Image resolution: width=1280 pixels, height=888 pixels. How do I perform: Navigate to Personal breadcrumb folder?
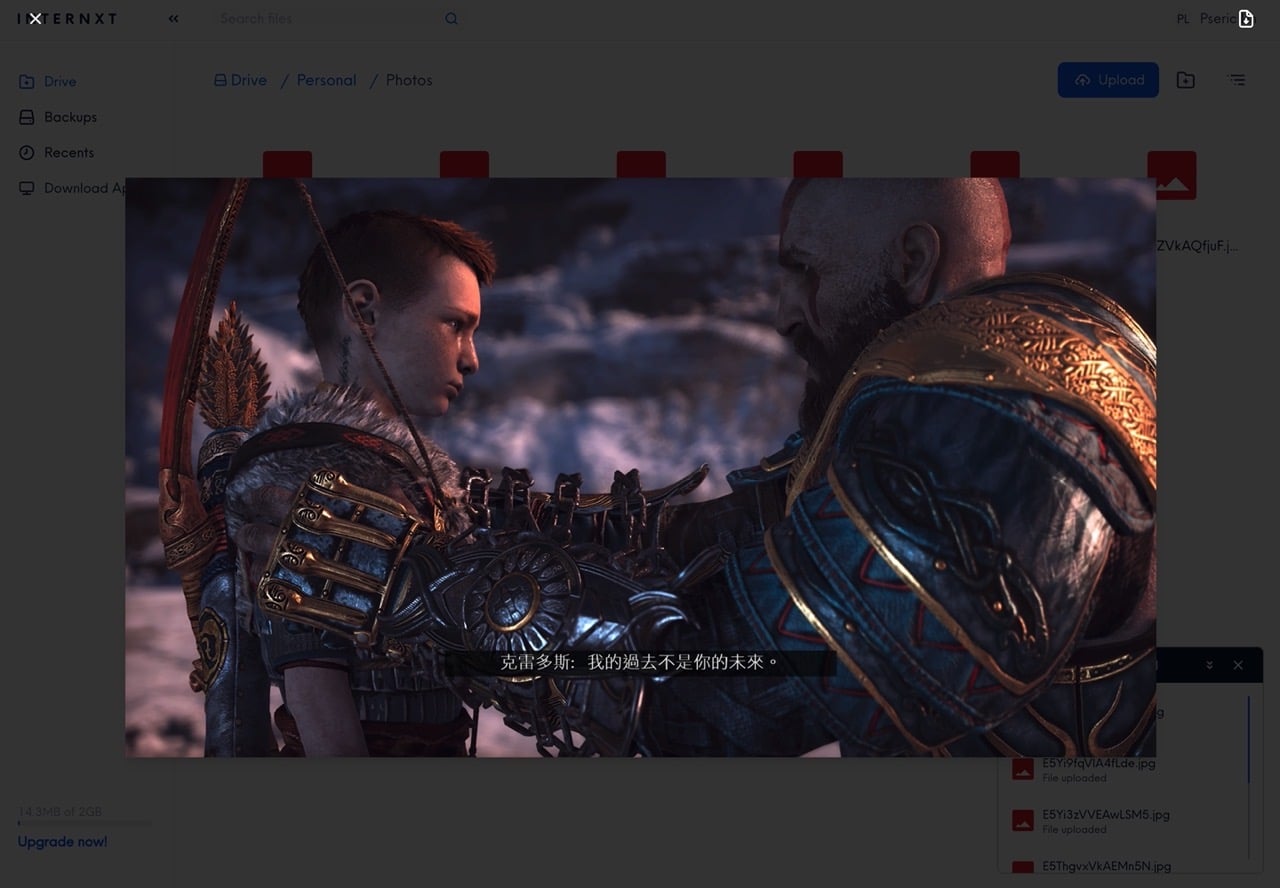[326, 80]
